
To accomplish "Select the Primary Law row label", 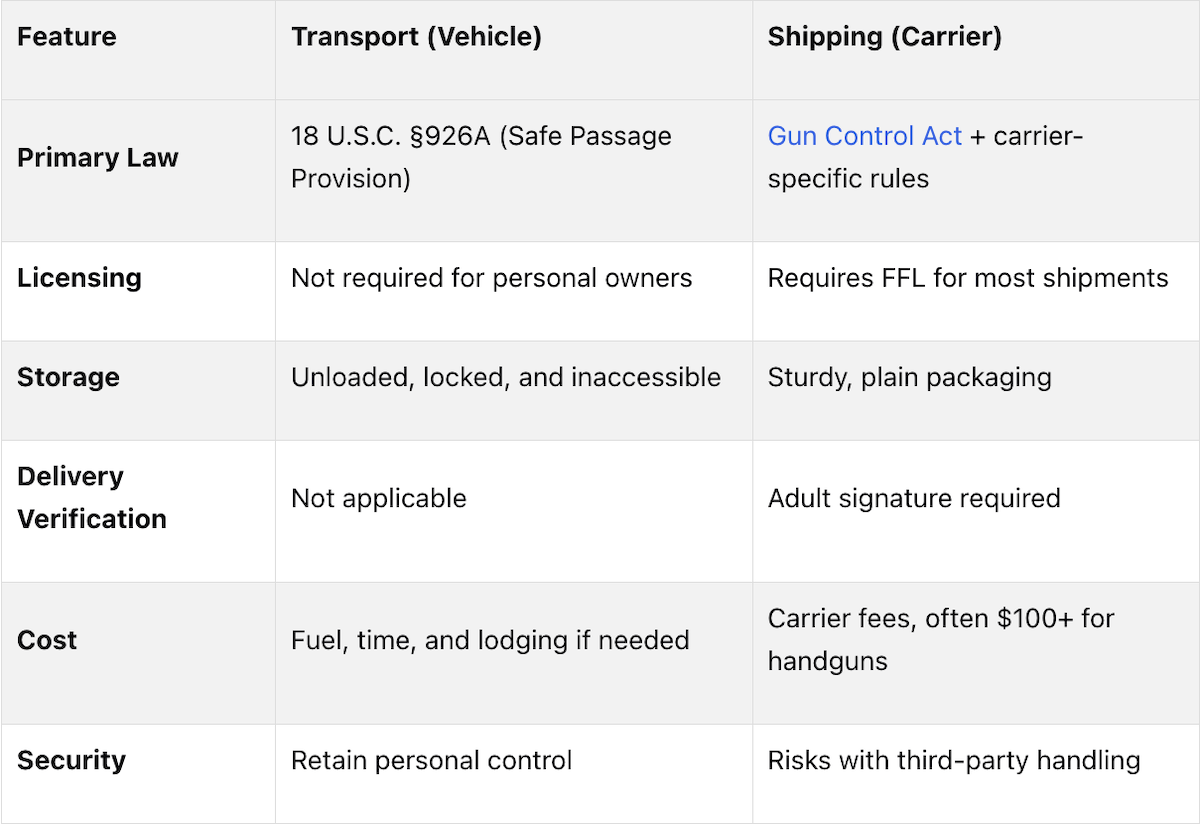I will (x=98, y=158).
